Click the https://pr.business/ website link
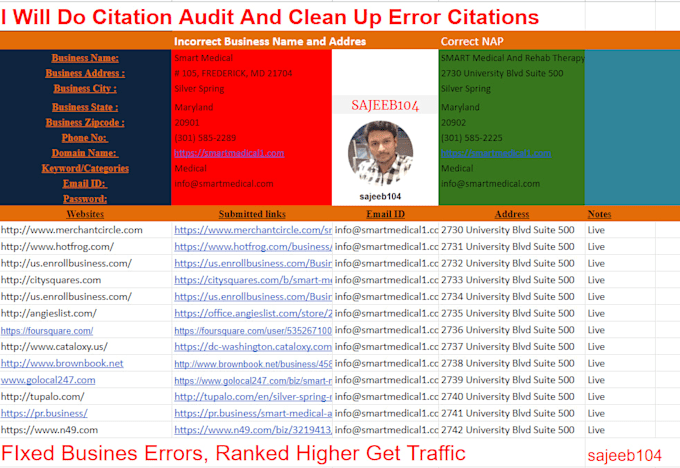This screenshot has height=468, width=680. click(44, 413)
